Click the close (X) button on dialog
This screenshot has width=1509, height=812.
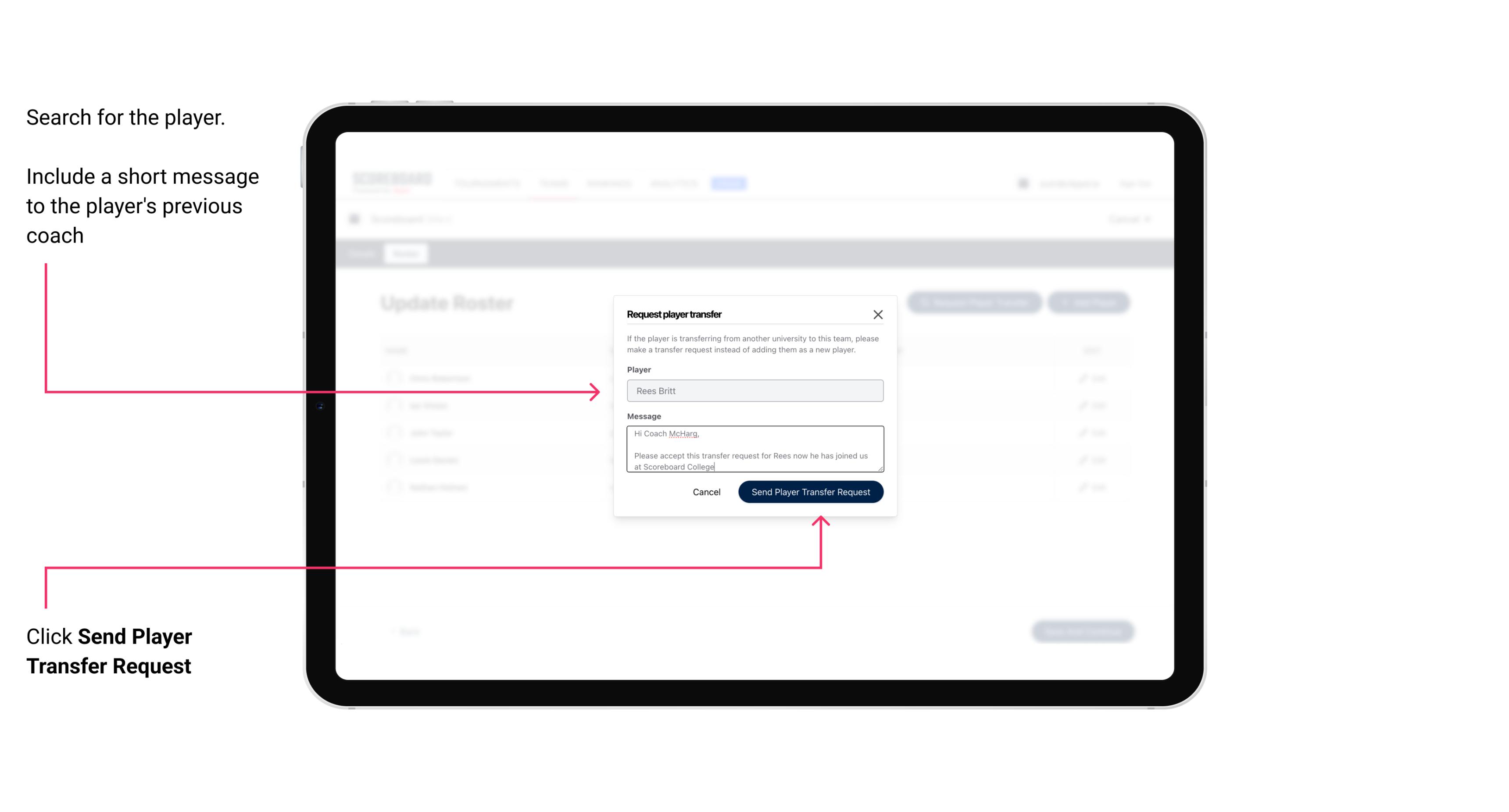pos(878,314)
